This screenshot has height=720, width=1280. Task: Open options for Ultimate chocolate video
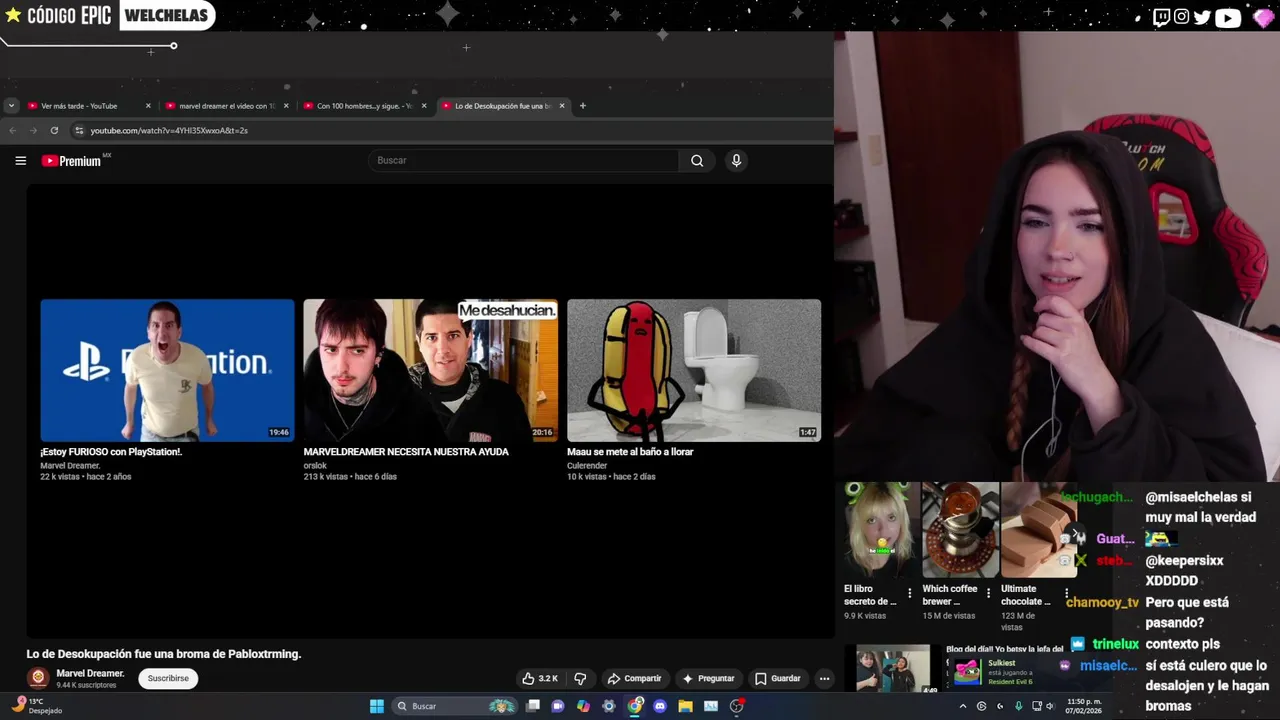coord(1066,594)
